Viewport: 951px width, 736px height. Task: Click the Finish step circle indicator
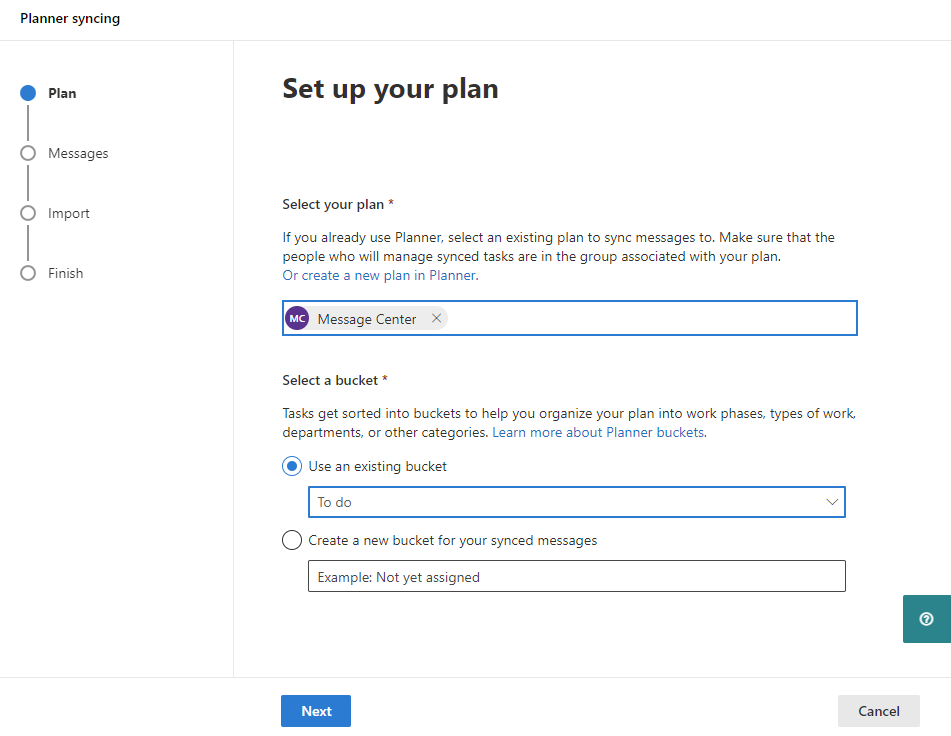(28, 274)
